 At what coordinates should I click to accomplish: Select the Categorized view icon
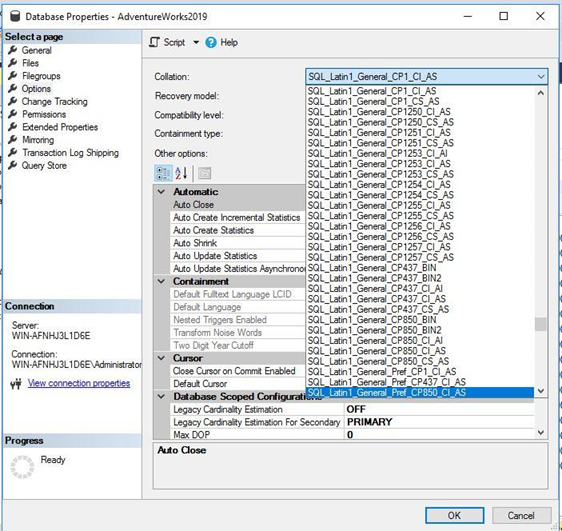[163, 173]
